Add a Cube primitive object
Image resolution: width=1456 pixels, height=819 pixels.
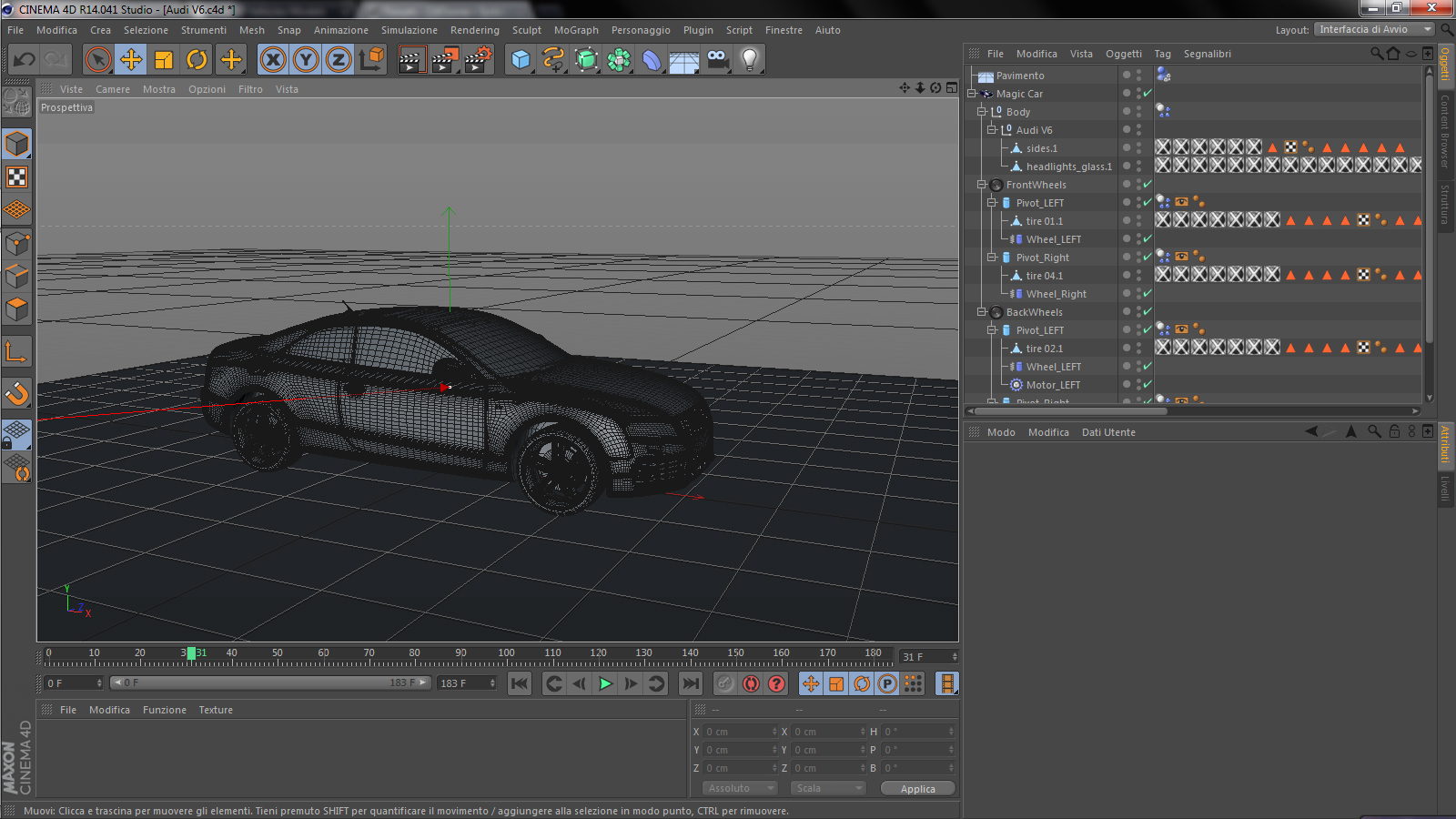pyautogui.click(x=521, y=60)
